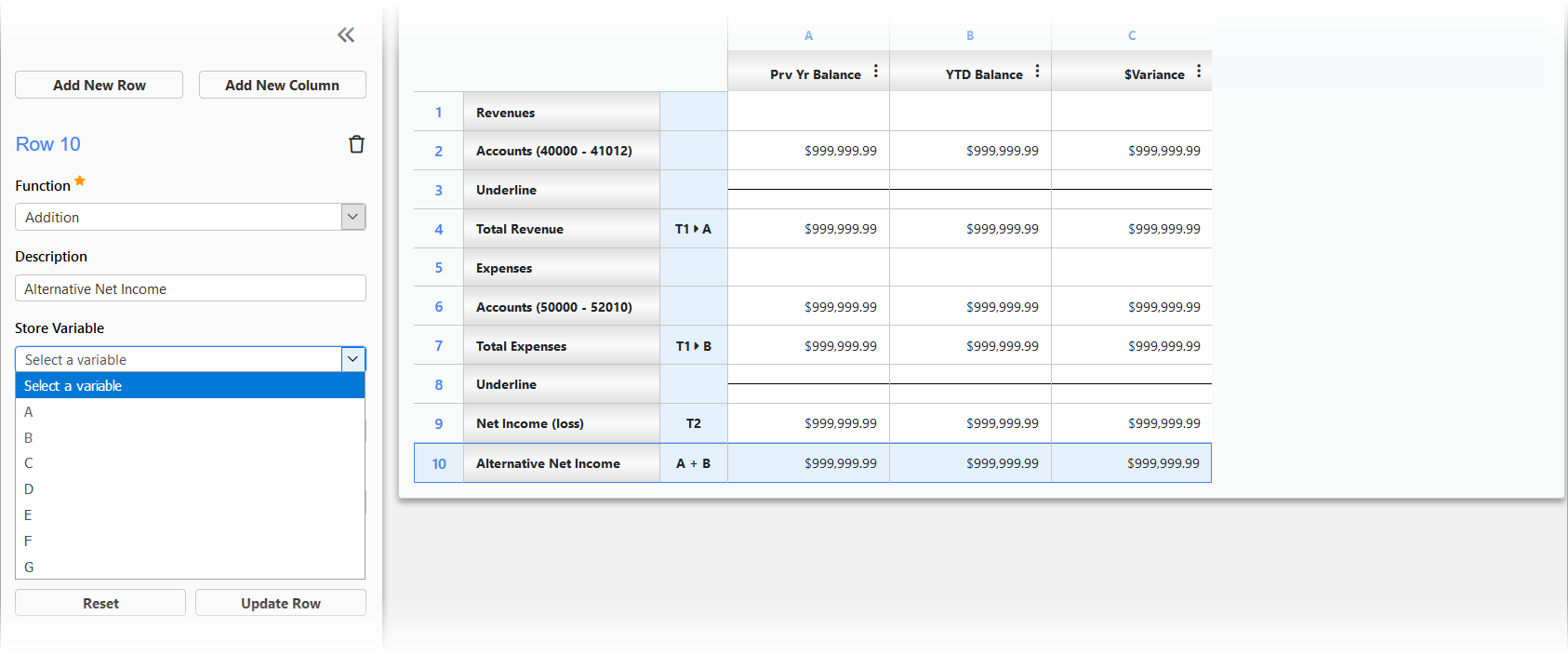Viewport: 1568px width, 655px height.
Task: Choose variable B from the list
Action: tap(190, 437)
